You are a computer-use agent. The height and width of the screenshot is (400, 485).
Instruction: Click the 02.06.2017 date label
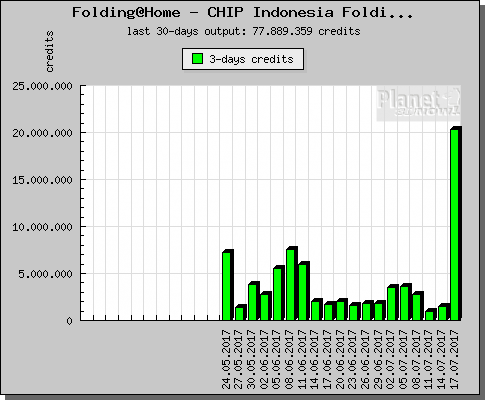pyautogui.click(x=264, y=359)
